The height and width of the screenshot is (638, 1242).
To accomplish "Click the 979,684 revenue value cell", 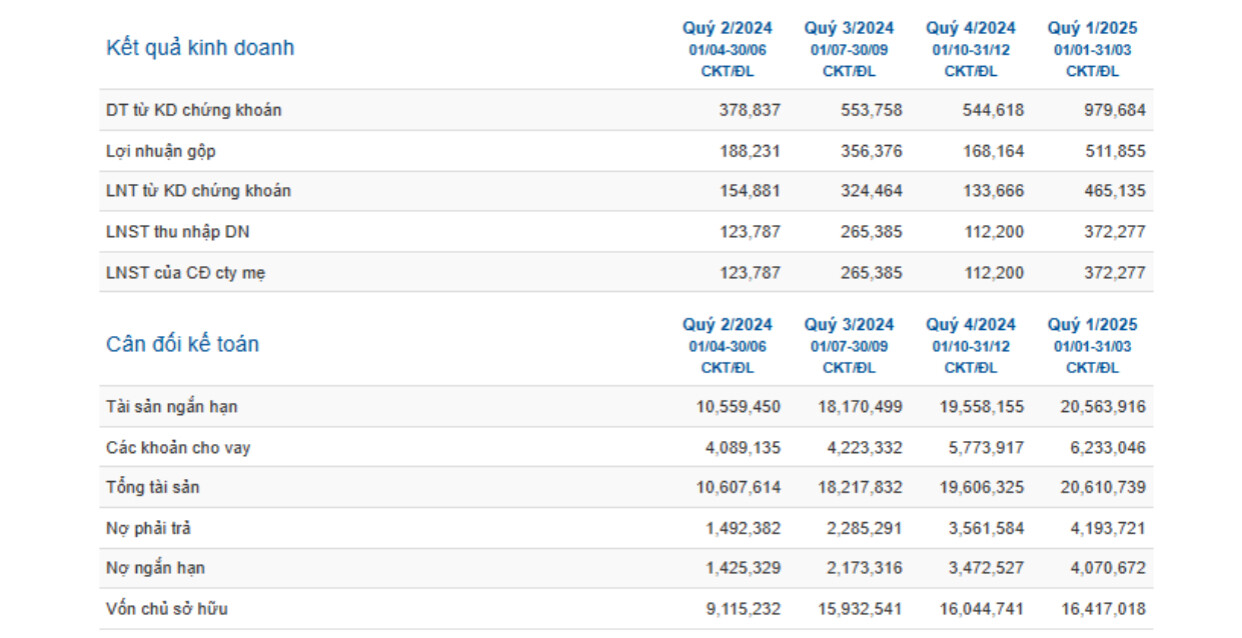I will coord(1115,110).
